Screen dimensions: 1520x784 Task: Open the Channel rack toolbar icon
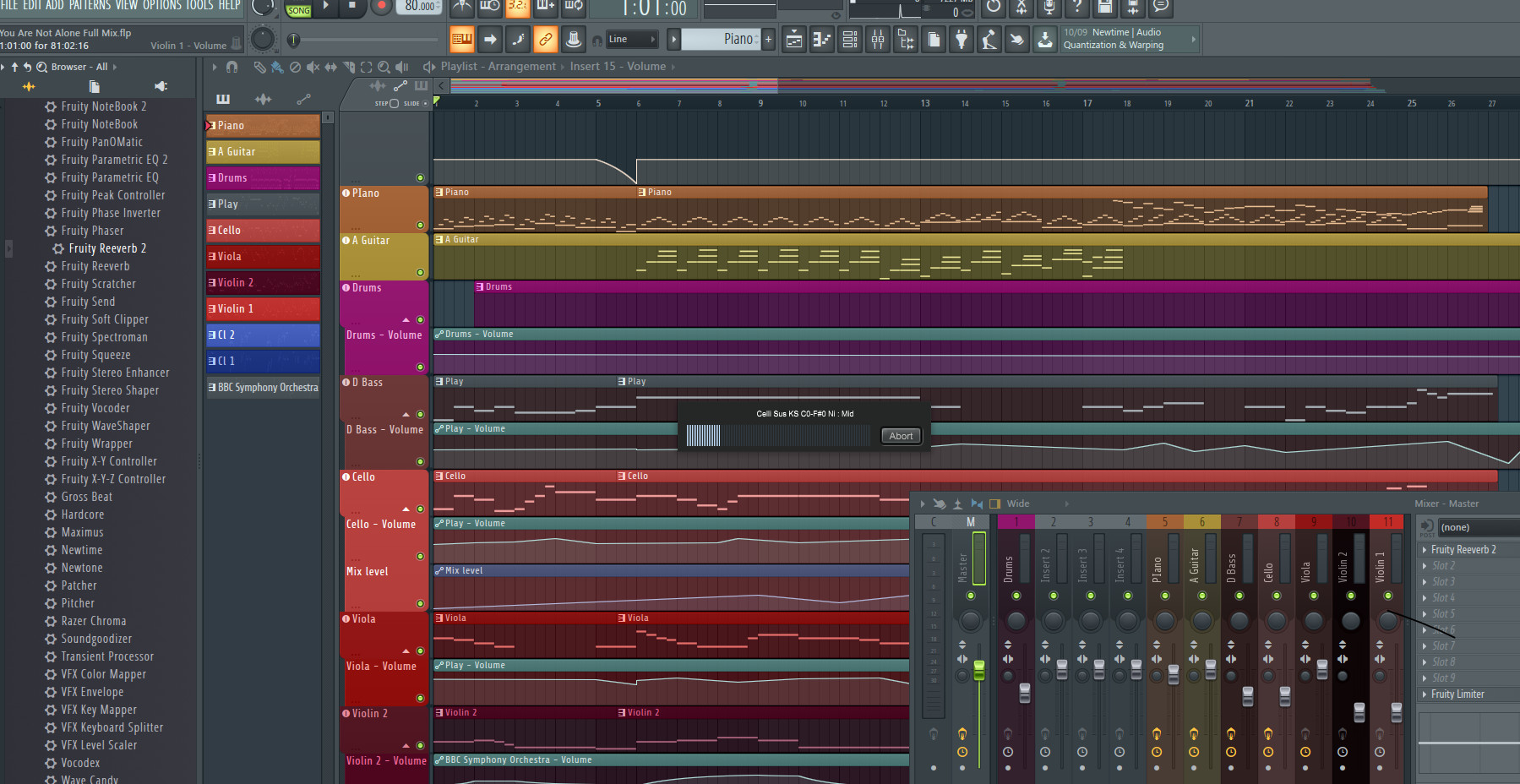point(850,40)
